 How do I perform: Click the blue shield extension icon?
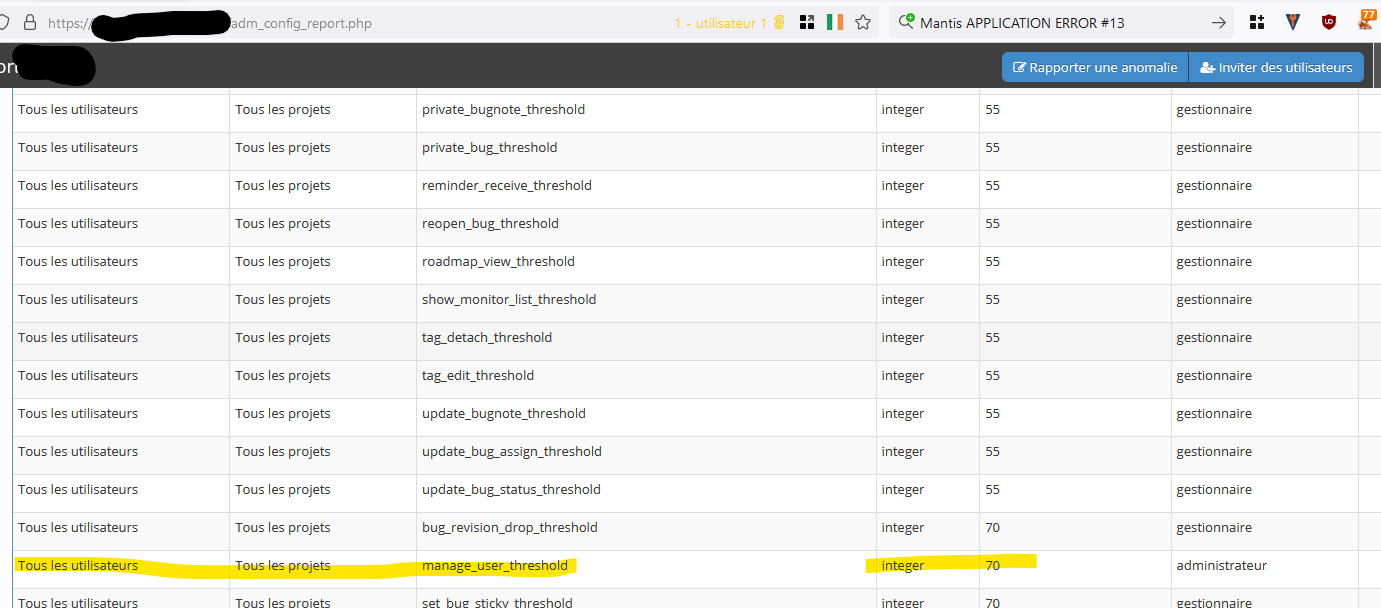point(1293,22)
